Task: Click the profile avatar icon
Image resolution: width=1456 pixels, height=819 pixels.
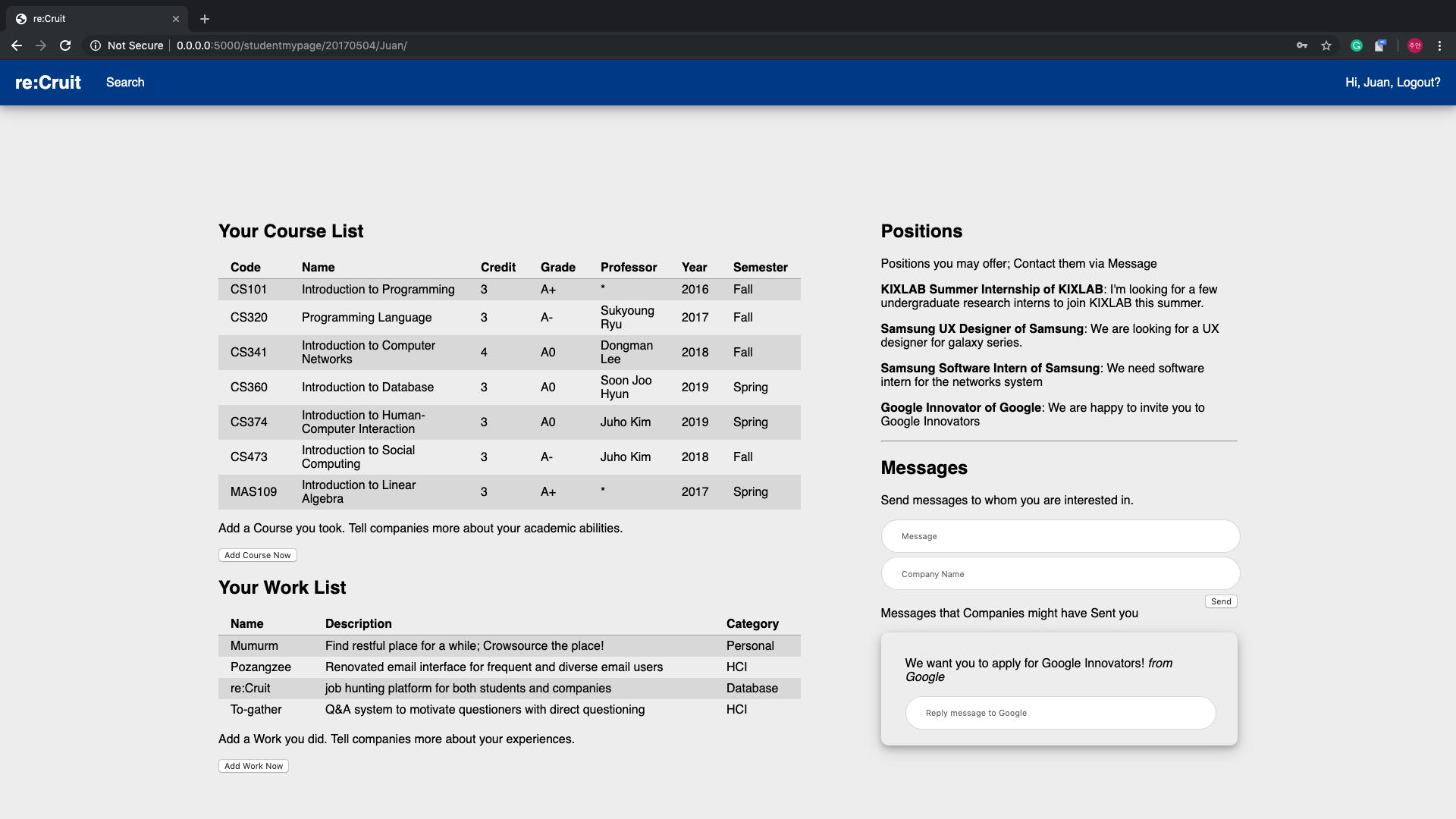Action: 1414,45
